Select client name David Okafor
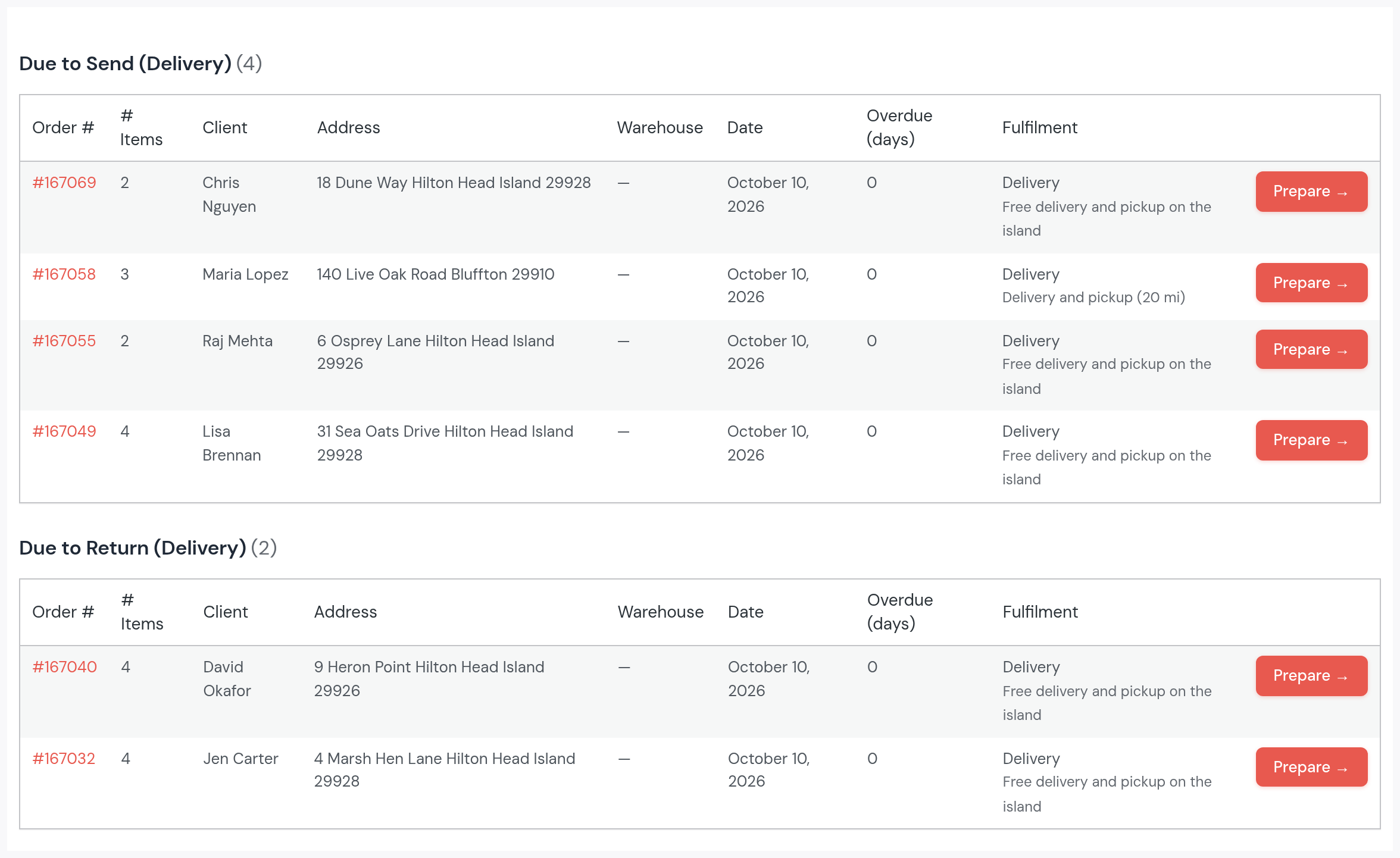This screenshot has width=1400, height=858. [x=227, y=679]
